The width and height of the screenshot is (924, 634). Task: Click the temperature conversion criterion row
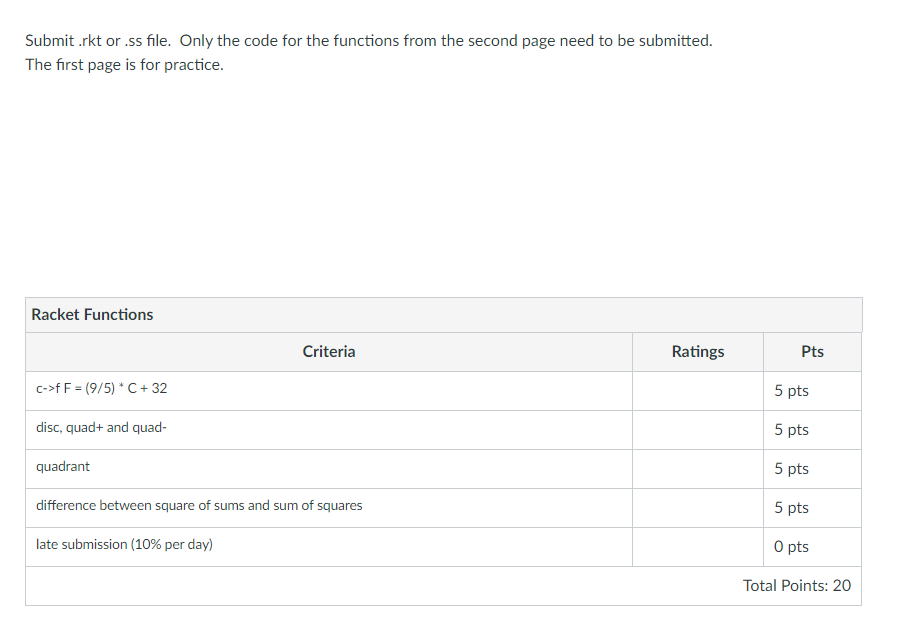(102, 388)
